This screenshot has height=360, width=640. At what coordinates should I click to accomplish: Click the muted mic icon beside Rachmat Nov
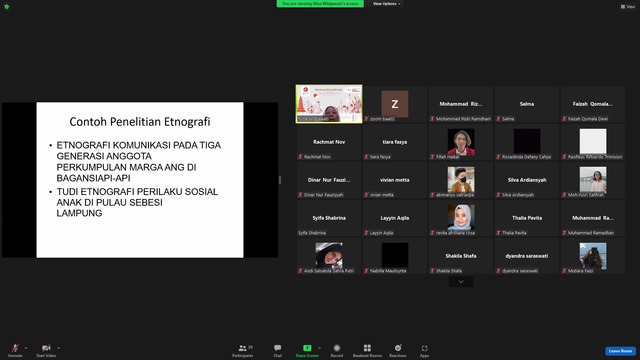[300, 157]
